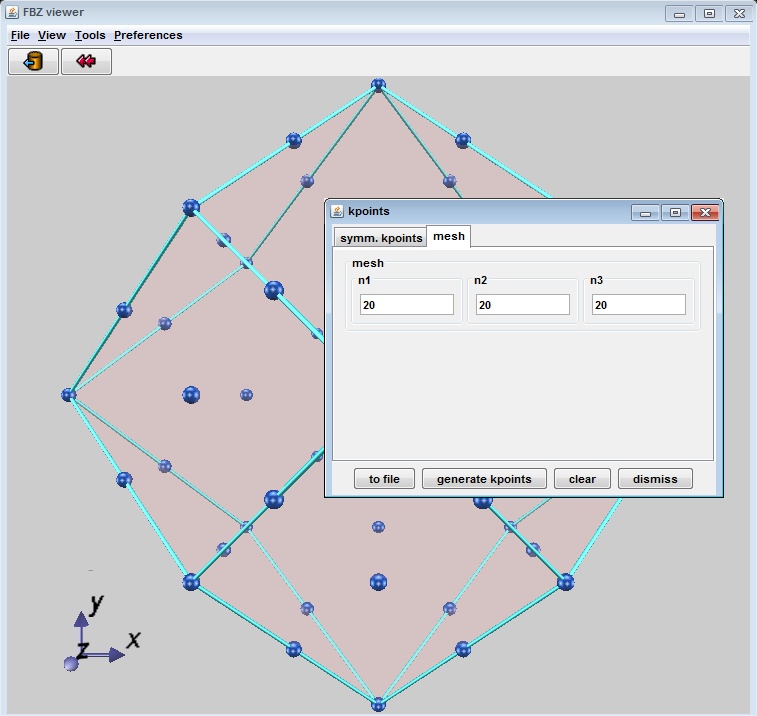The width and height of the screenshot is (757, 716).
Task: Focus the n2 mesh input field
Action: click(522, 305)
